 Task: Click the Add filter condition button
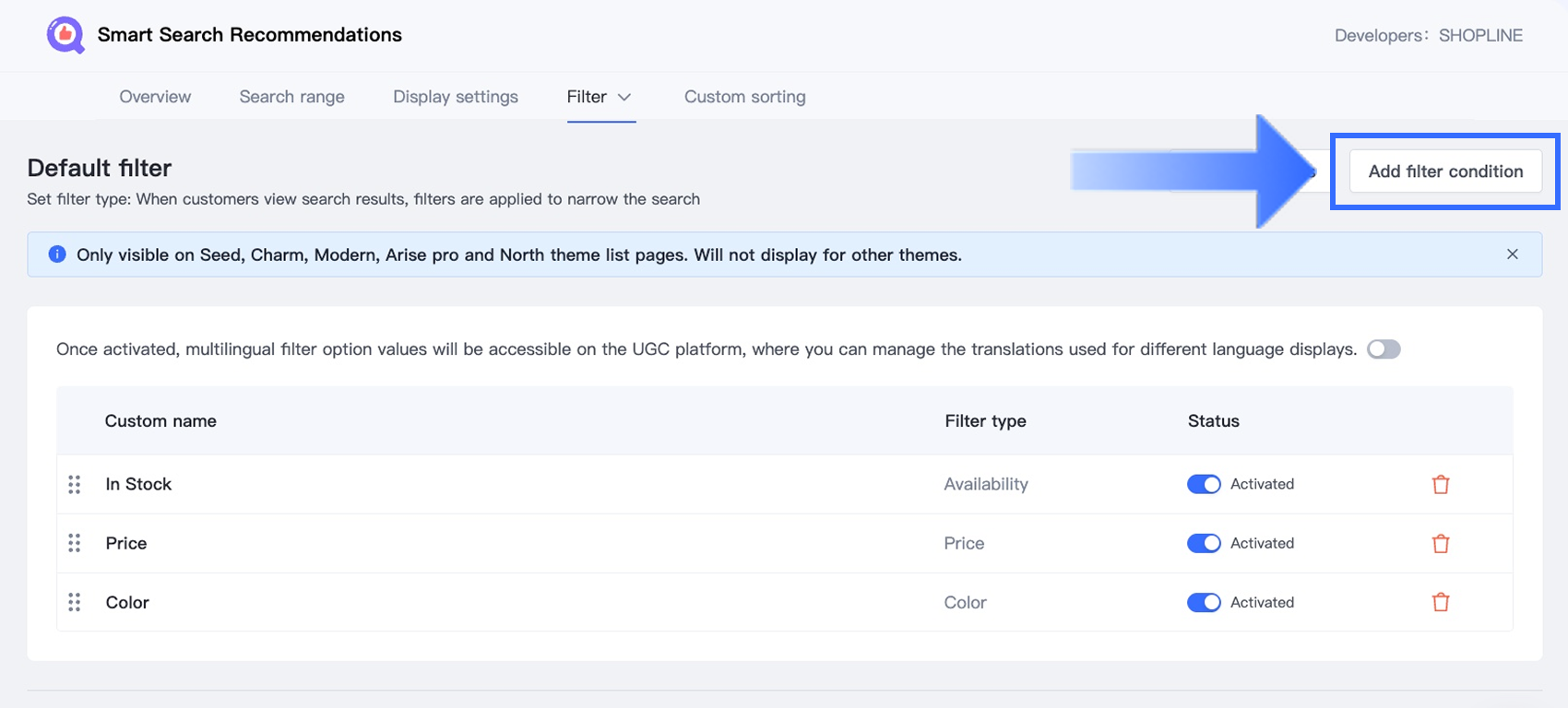pyautogui.click(x=1445, y=171)
